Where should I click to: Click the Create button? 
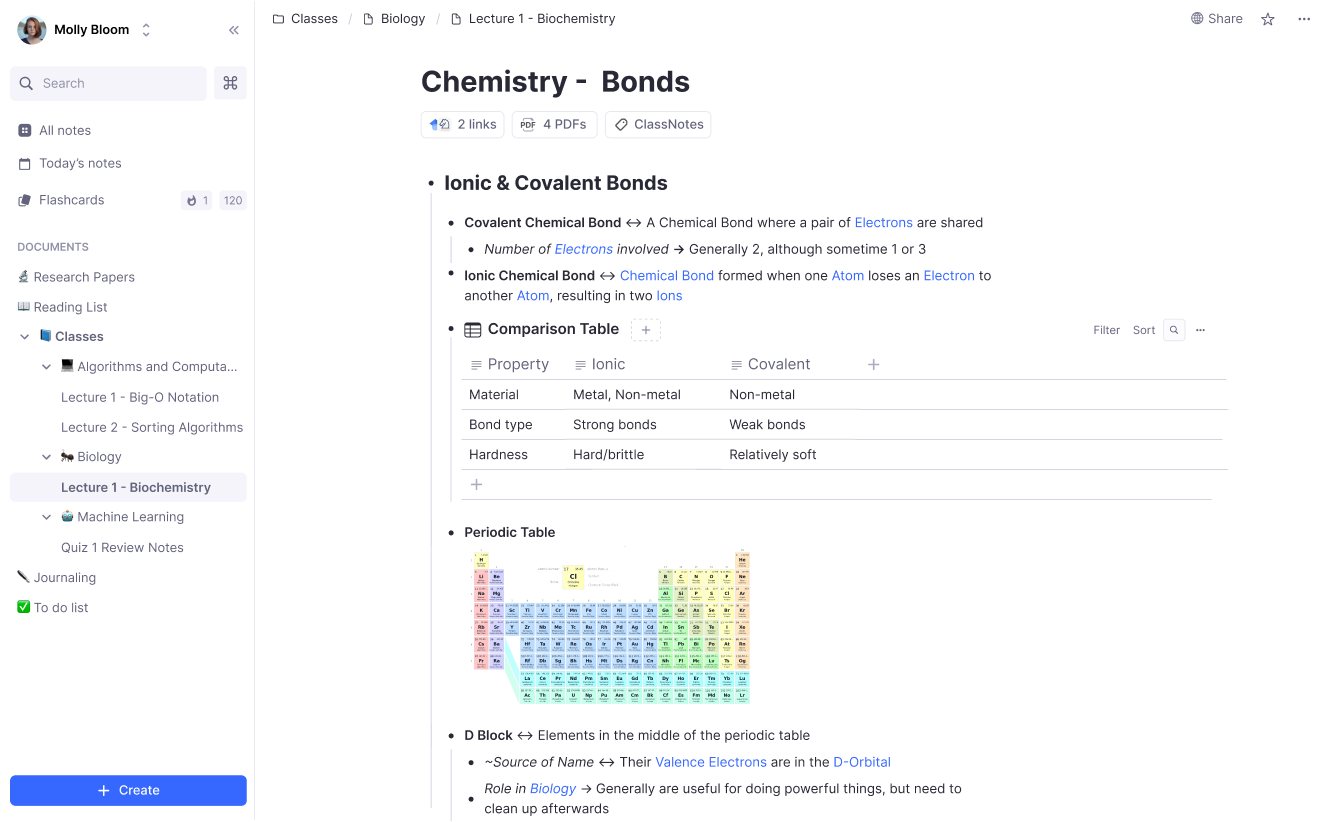point(128,790)
